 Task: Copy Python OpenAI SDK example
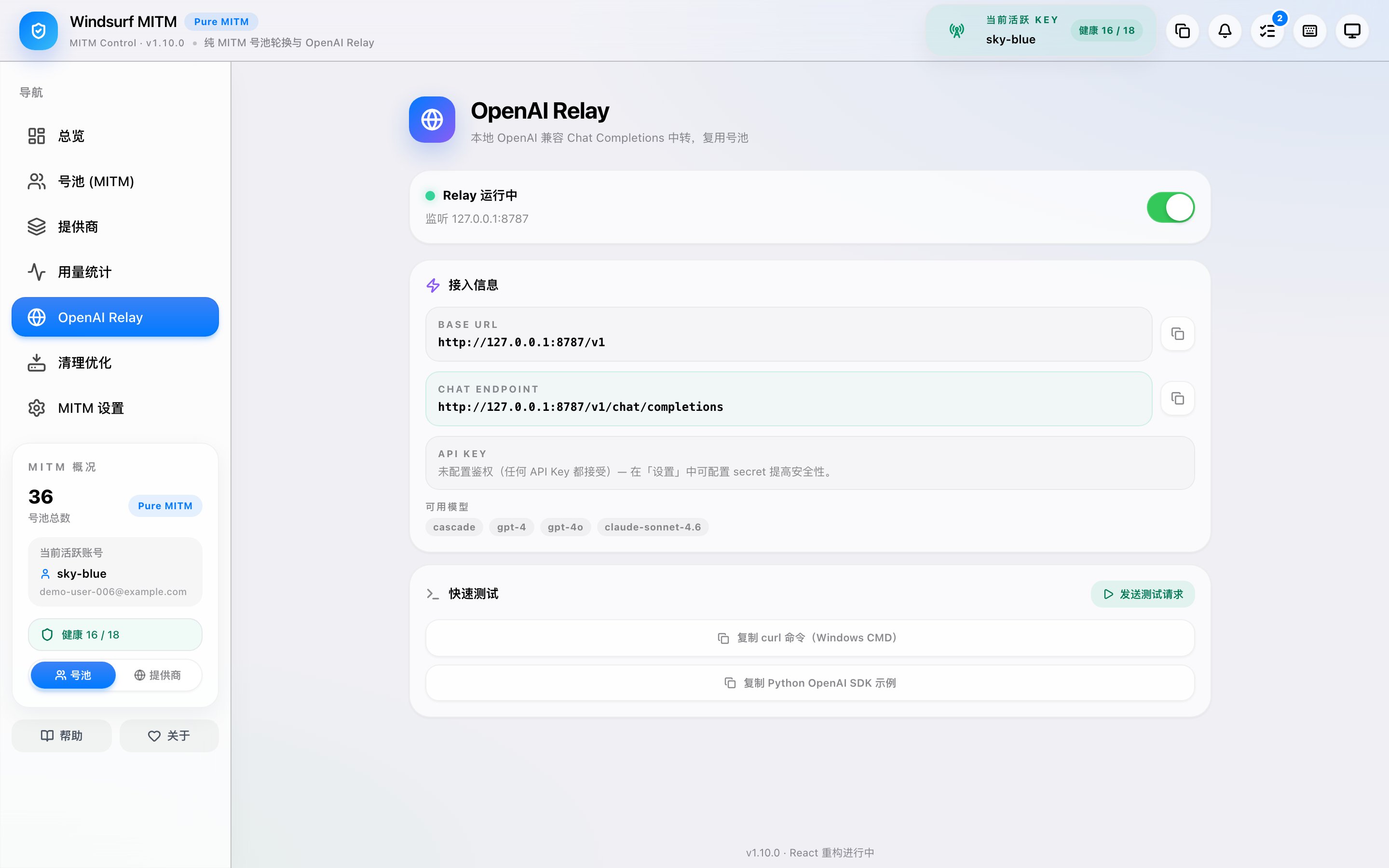coord(810,683)
